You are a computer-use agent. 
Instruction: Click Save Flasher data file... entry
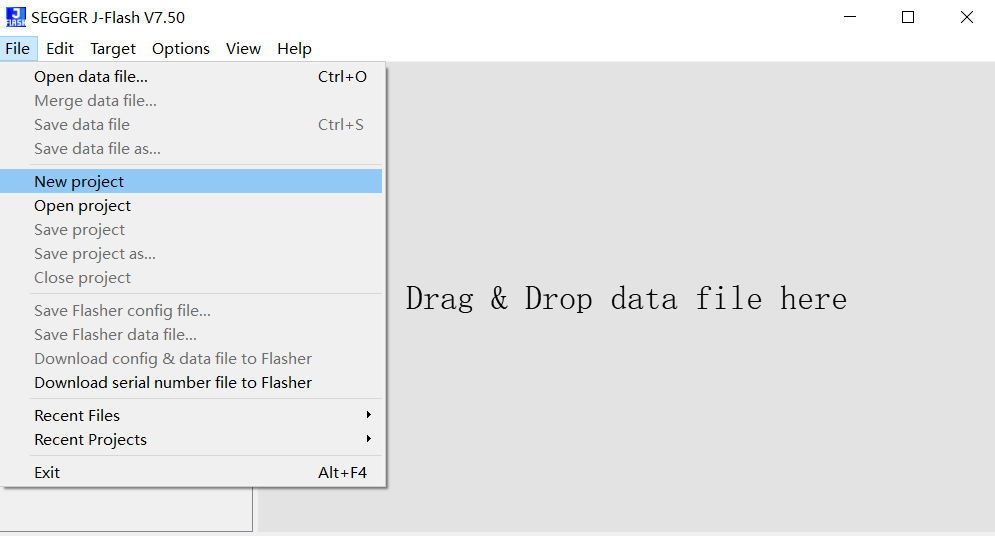(x=192, y=335)
